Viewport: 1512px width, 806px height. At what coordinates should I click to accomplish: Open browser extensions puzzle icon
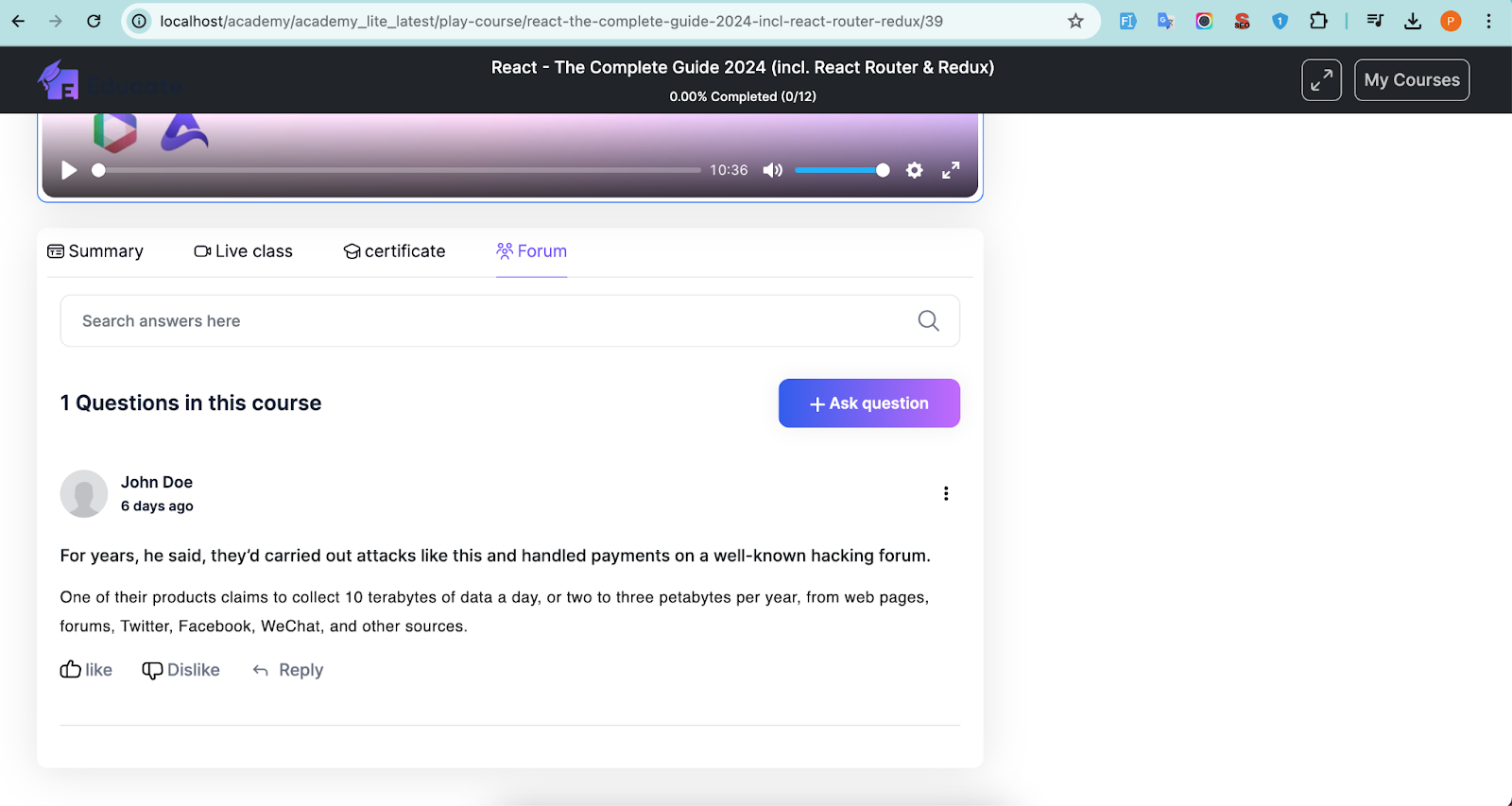[x=1318, y=21]
